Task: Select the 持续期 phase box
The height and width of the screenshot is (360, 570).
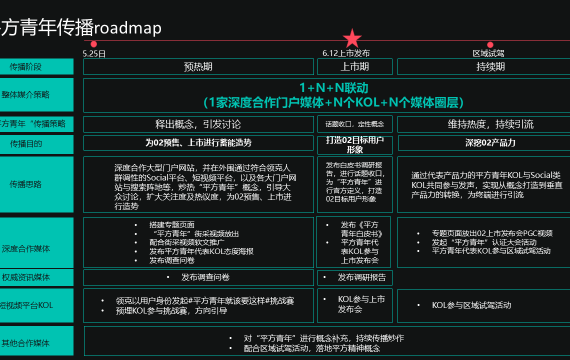Action: tap(483, 67)
